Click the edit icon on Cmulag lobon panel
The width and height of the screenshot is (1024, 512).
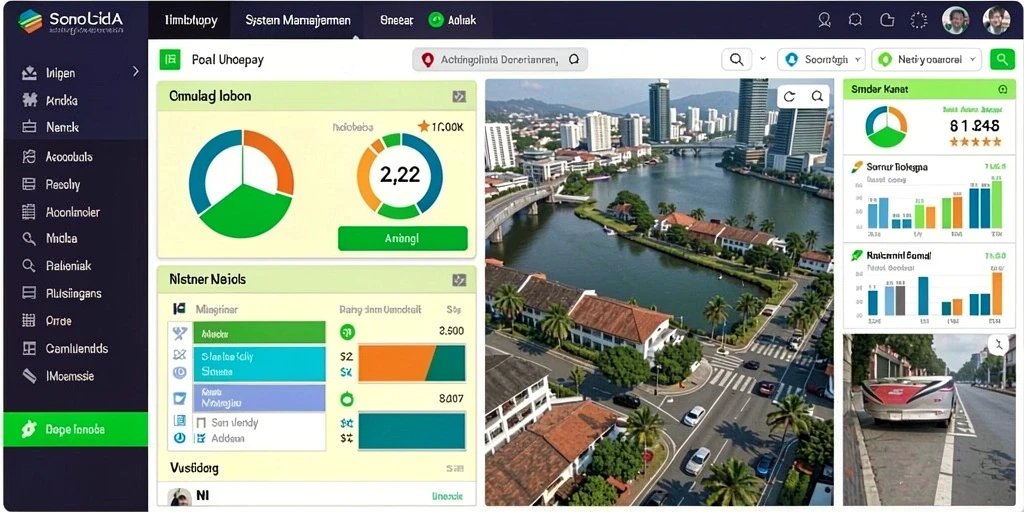[459, 97]
